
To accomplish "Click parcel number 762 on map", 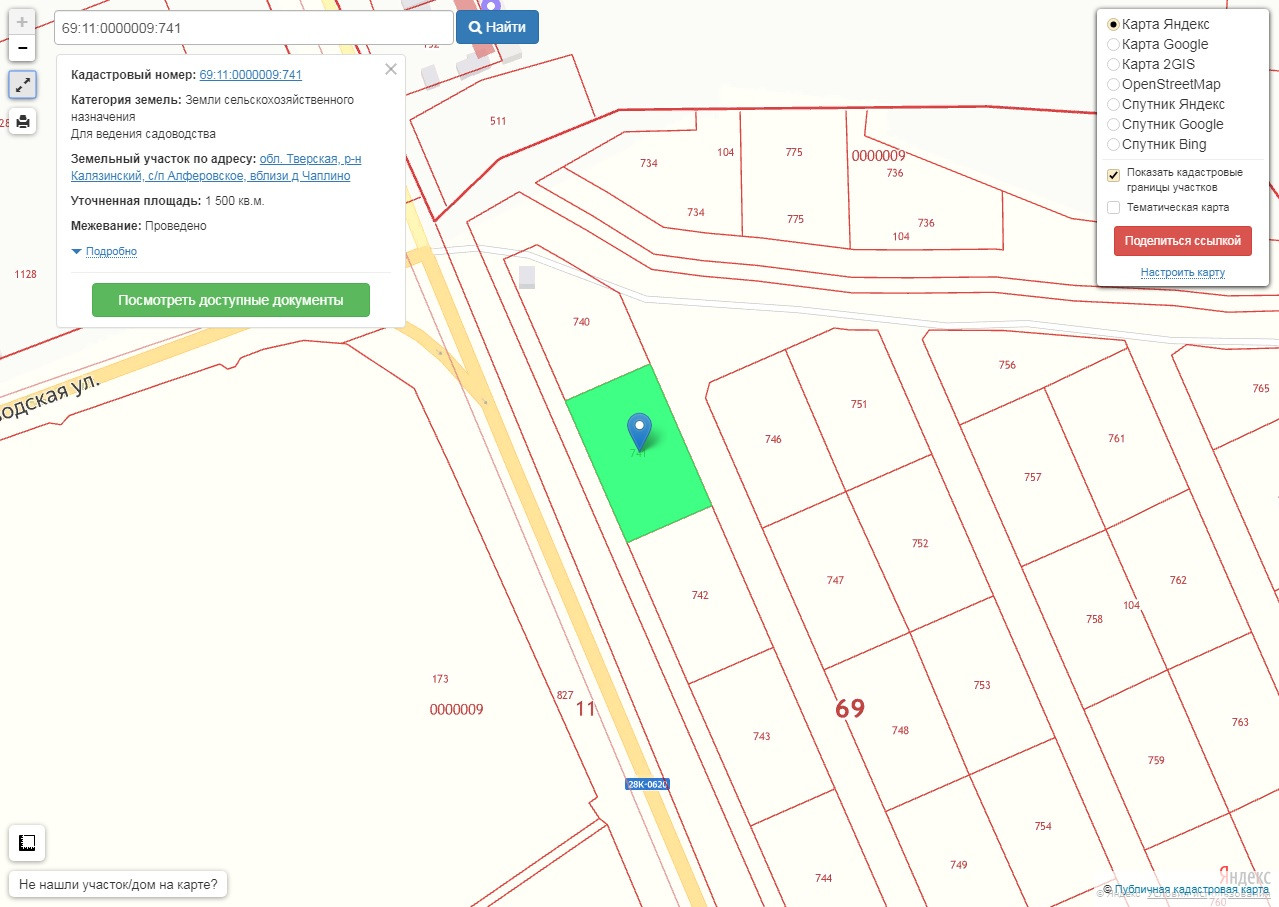I will pyautogui.click(x=1178, y=580).
